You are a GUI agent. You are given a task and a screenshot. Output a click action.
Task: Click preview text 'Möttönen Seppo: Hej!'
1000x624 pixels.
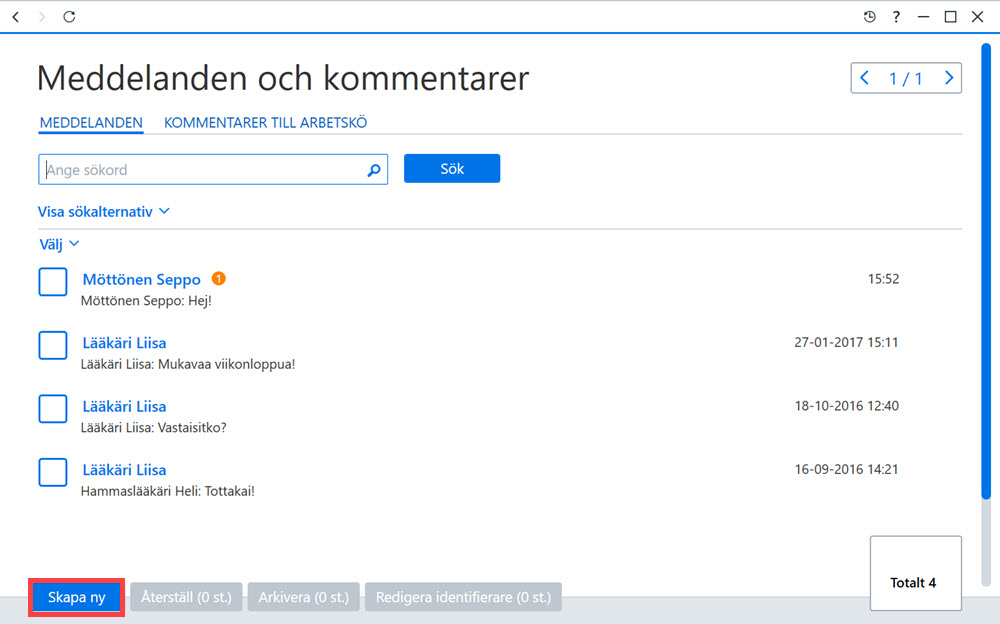146,301
